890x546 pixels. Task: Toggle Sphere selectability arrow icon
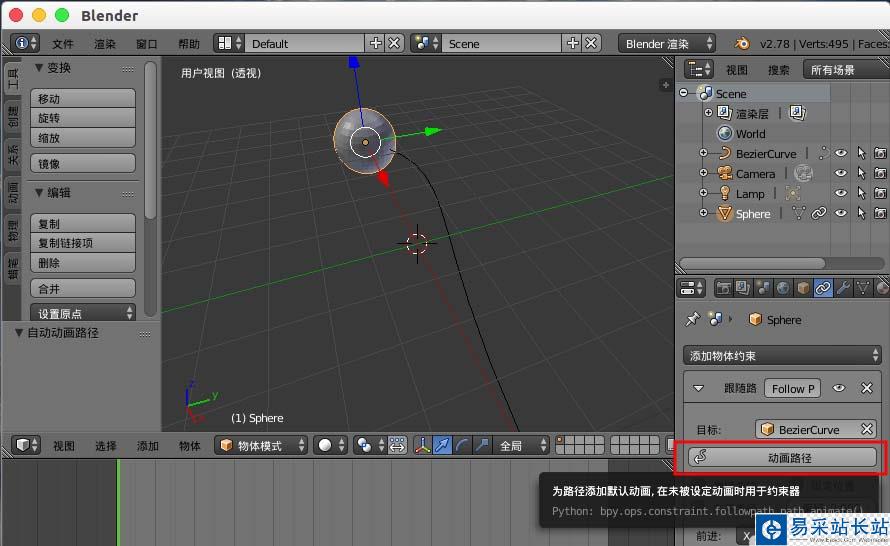click(x=860, y=213)
